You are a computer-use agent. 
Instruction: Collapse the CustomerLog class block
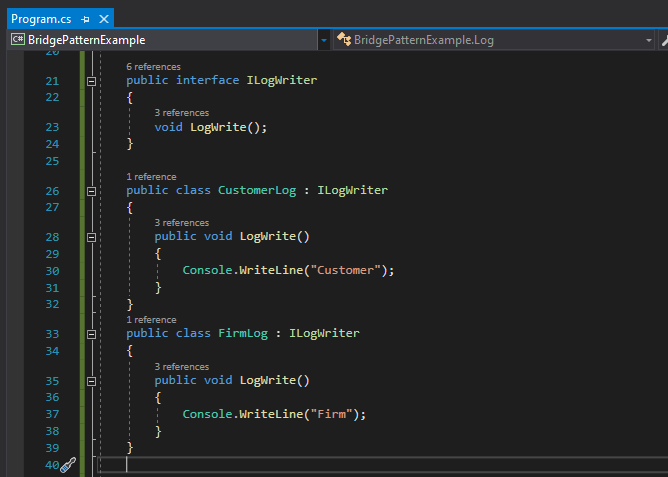(x=92, y=191)
